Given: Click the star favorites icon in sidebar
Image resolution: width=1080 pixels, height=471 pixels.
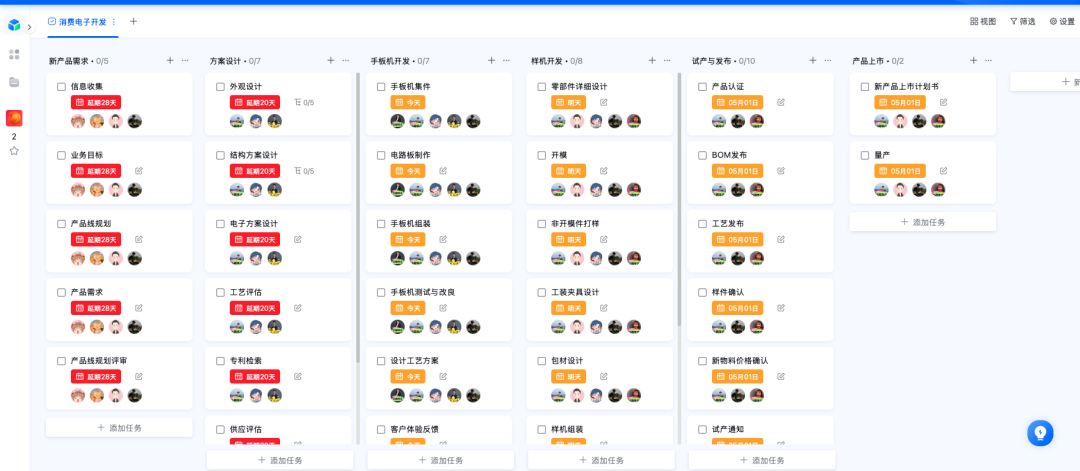Looking at the screenshot, I should pyautogui.click(x=14, y=151).
